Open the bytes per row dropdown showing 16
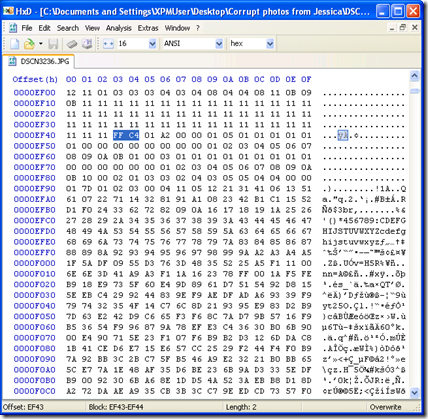The width and height of the screenshot is (428, 419). click(x=152, y=44)
